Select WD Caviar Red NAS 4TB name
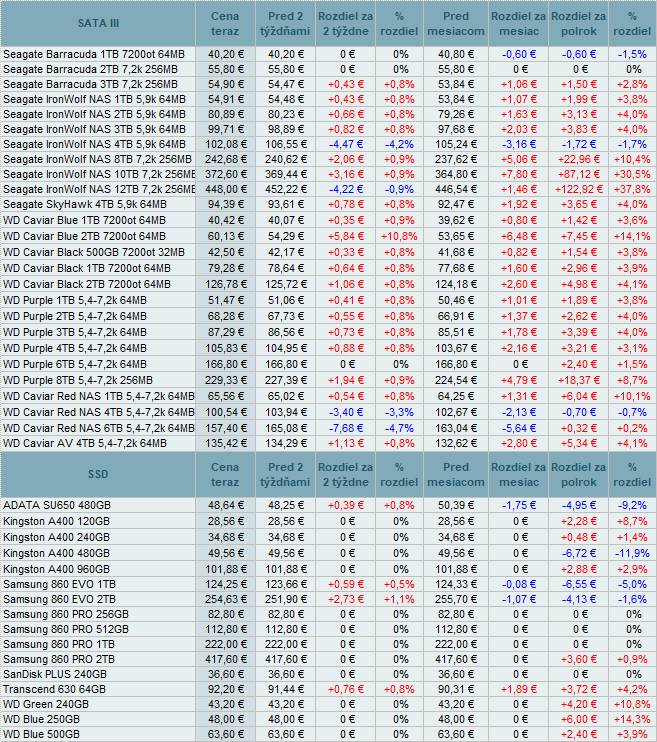This screenshot has width=657, height=742. [98, 413]
